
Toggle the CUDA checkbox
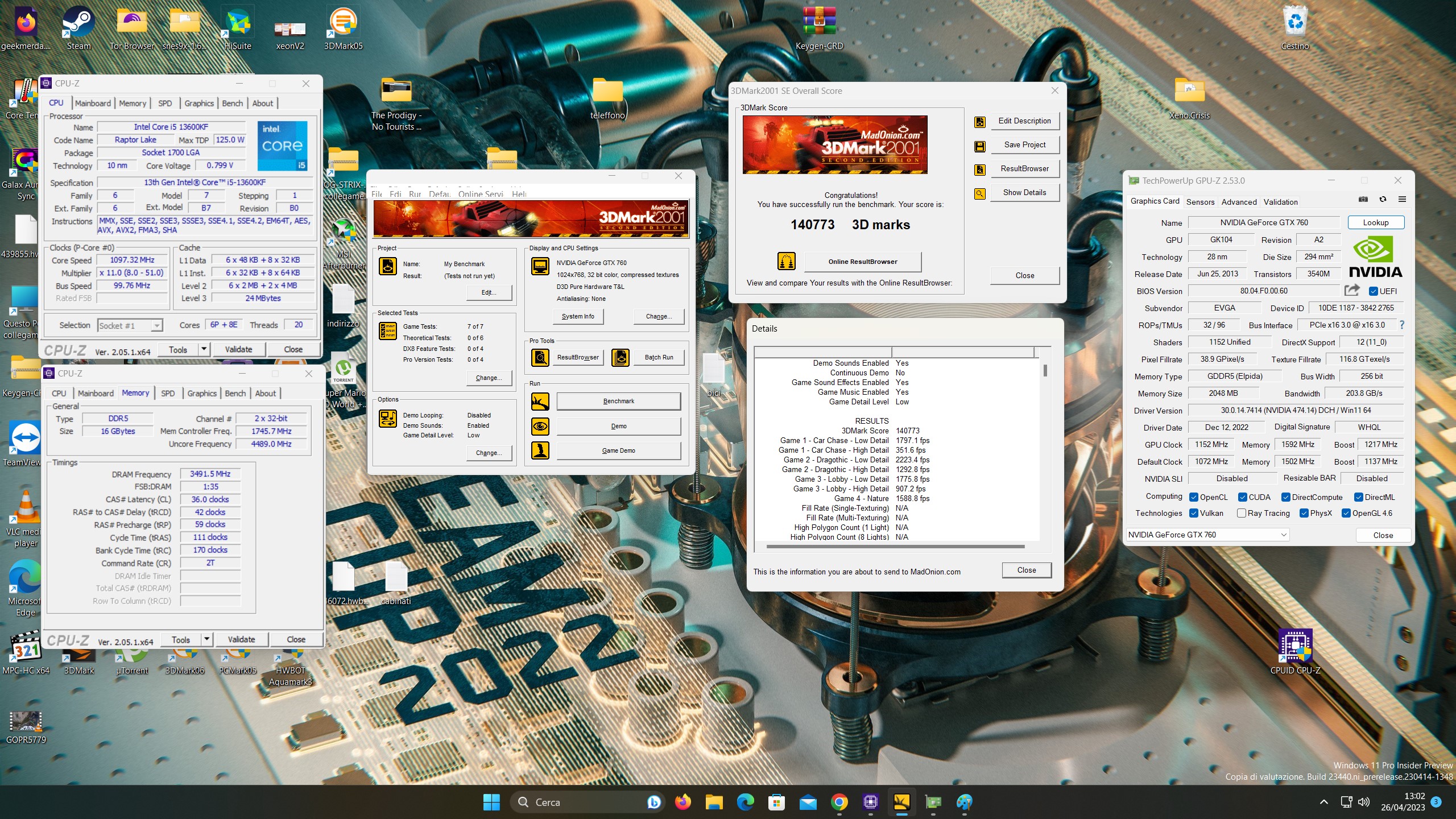pos(1243,497)
